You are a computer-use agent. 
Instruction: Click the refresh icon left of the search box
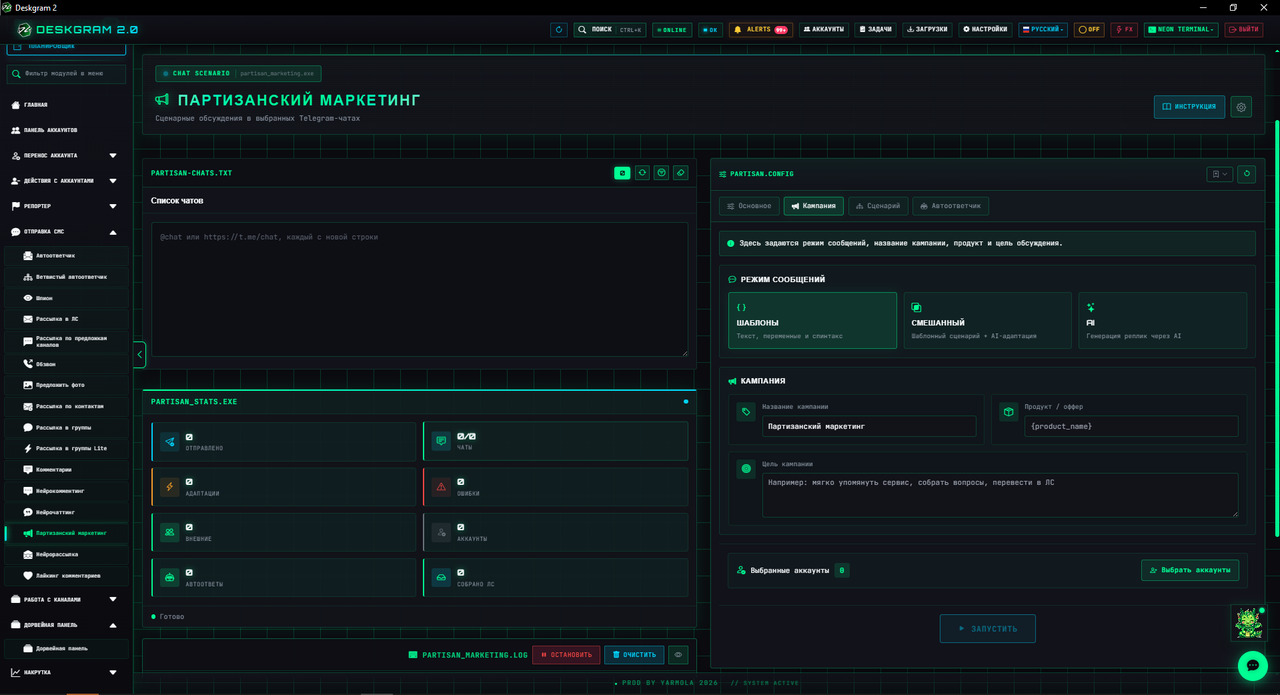tap(558, 30)
